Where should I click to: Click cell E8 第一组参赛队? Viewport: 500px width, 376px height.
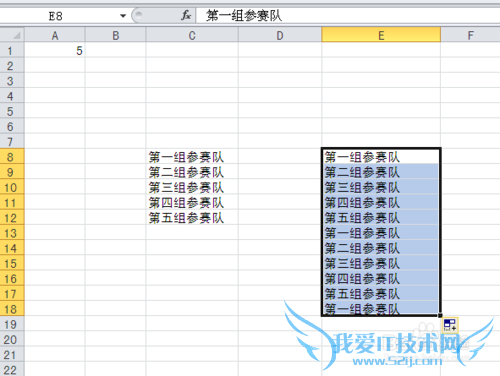(x=381, y=157)
